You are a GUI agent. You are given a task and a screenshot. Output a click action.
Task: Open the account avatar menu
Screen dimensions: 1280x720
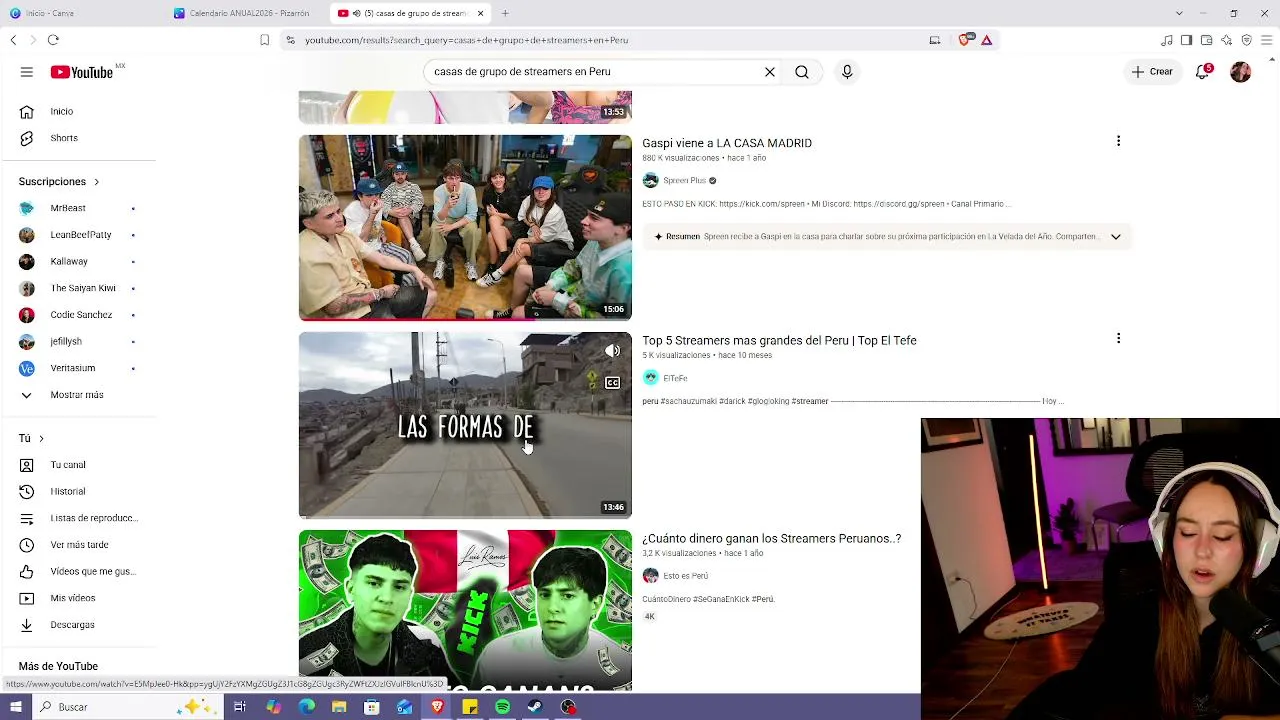(x=1241, y=72)
